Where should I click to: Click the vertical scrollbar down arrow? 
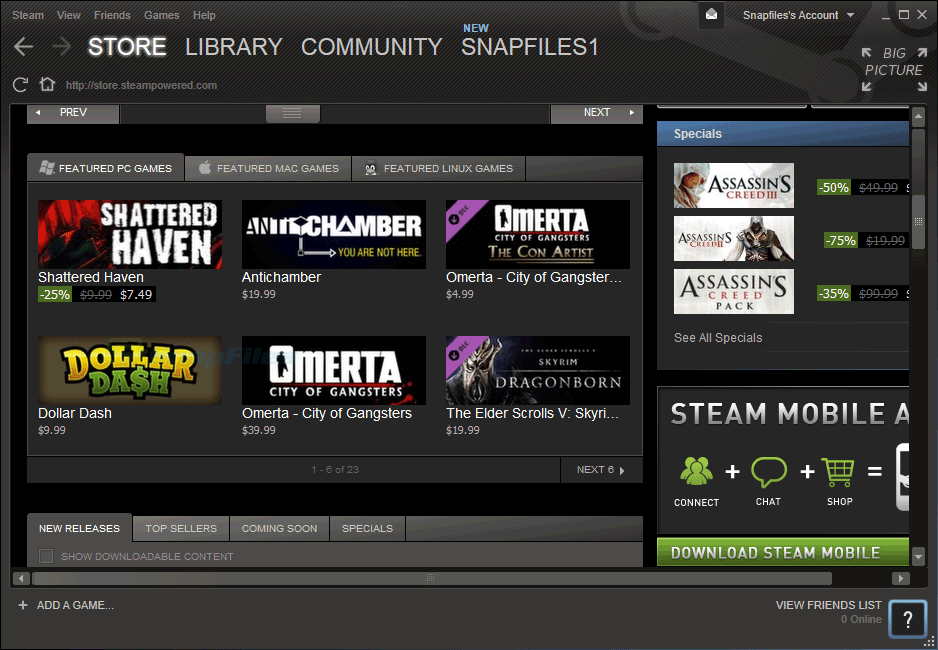[918, 557]
